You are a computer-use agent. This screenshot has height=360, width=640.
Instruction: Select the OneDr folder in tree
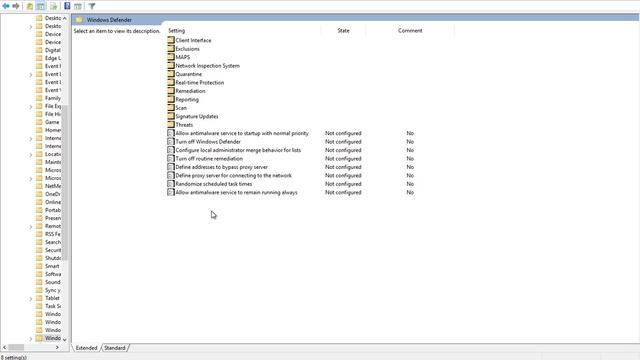point(53,194)
